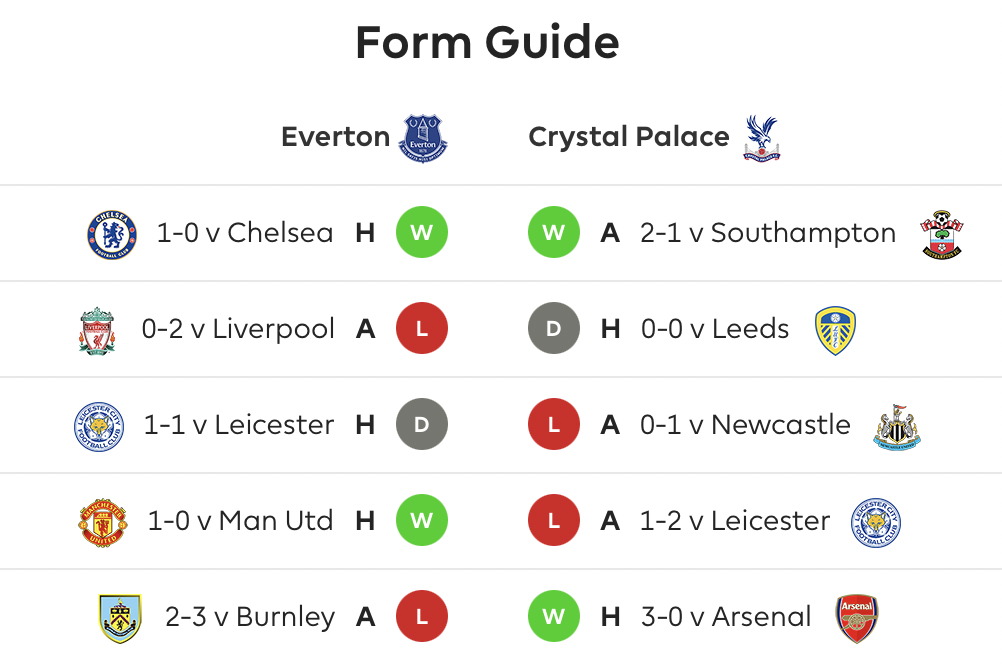Click the Arsenal club badge
This screenshot has width=1002, height=664.
coord(857,618)
